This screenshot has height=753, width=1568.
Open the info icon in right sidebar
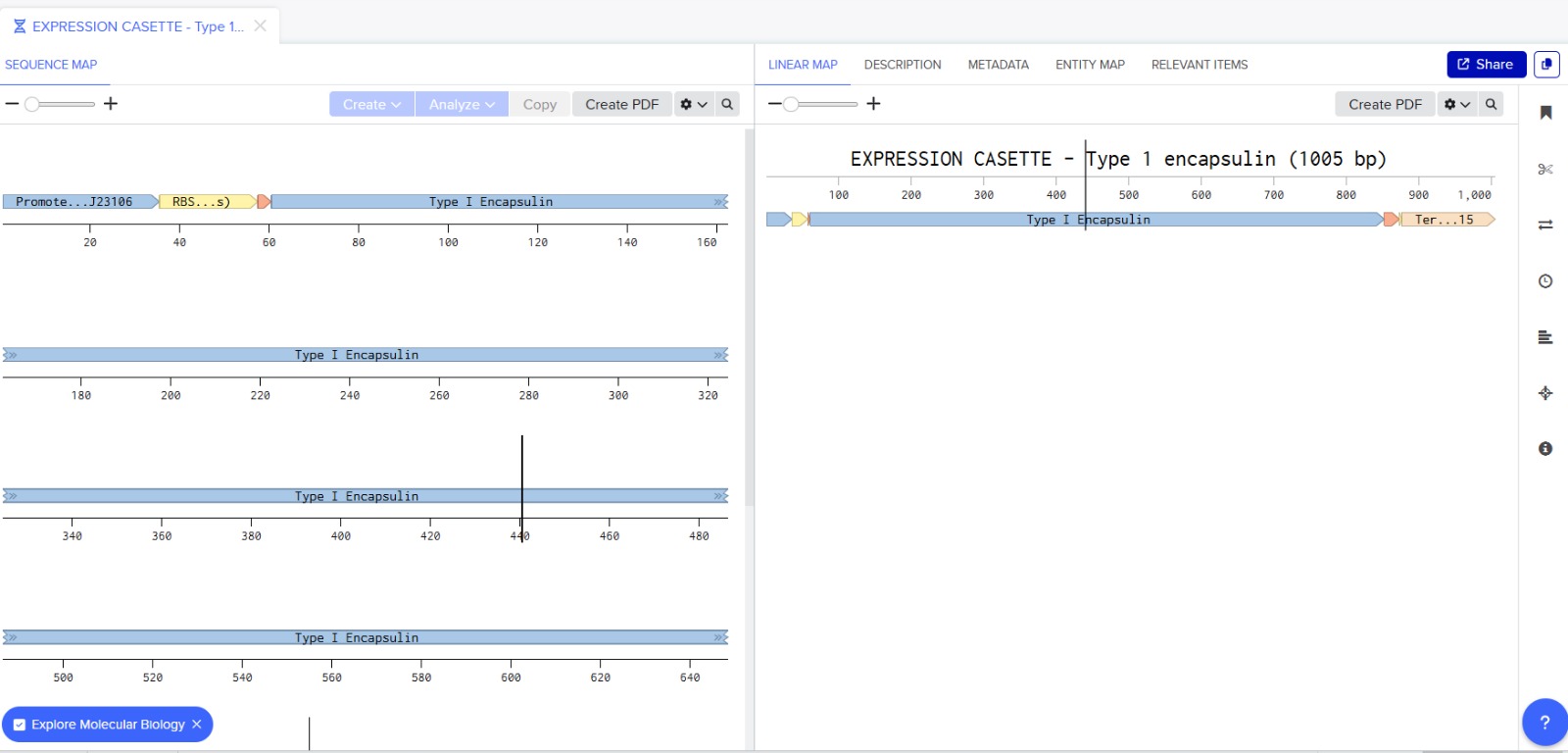point(1545,449)
